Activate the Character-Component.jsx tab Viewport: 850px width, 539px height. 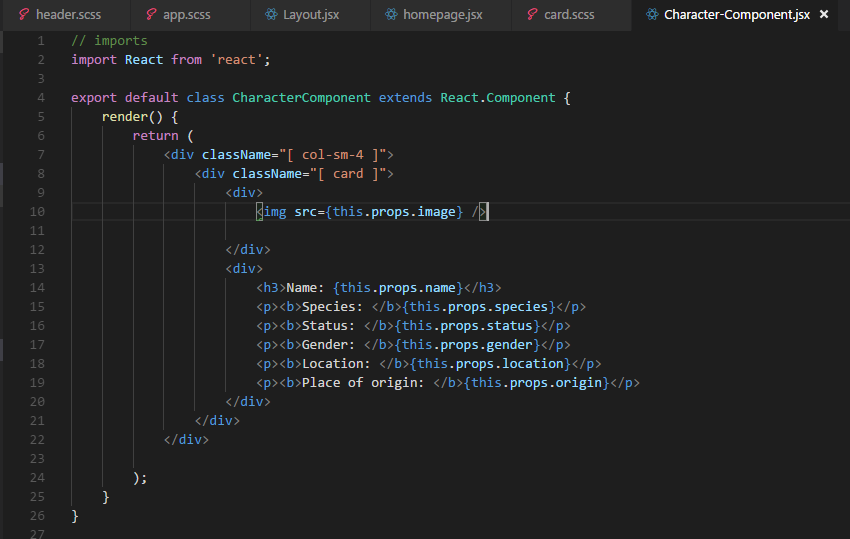pos(736,15)
